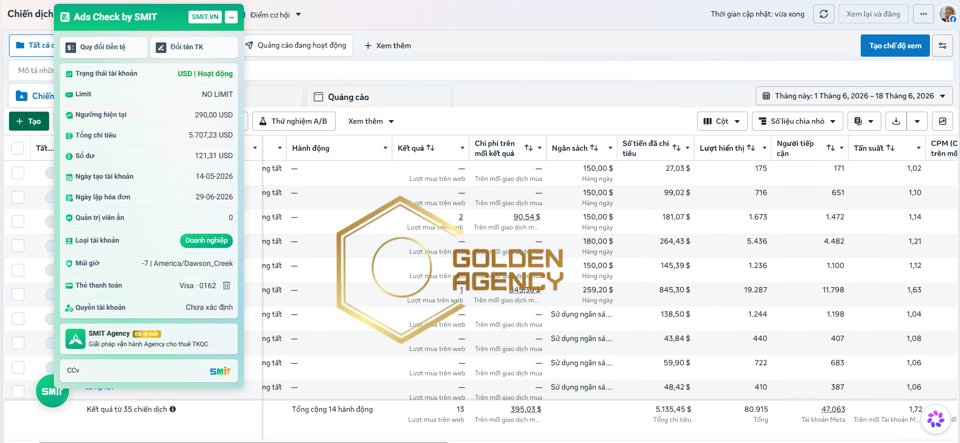Click the 47.063 total reach value
This screenshot has height=443, width=960.
coord(833,409)
